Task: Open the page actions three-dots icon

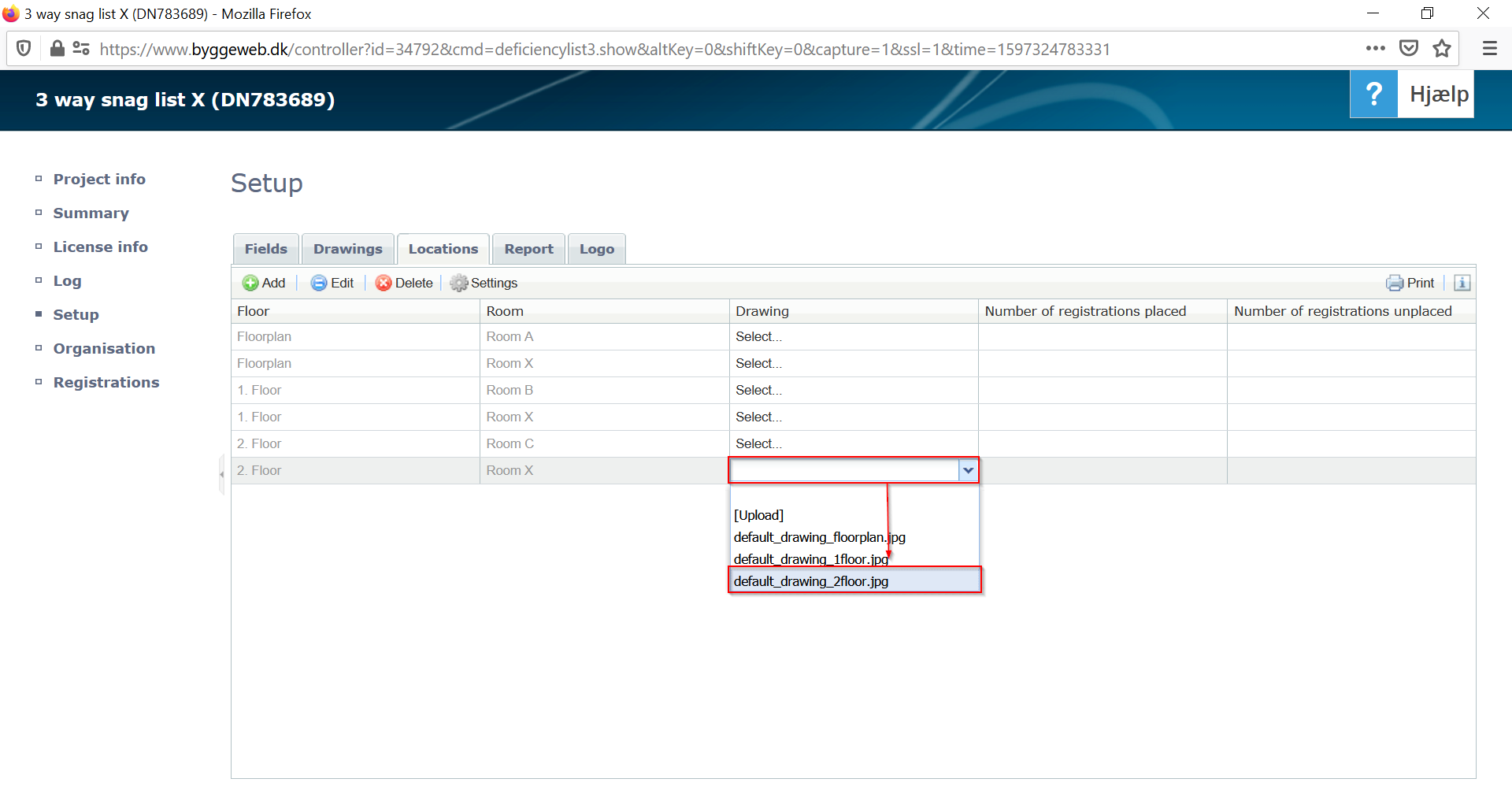Action: point(1376,48)
